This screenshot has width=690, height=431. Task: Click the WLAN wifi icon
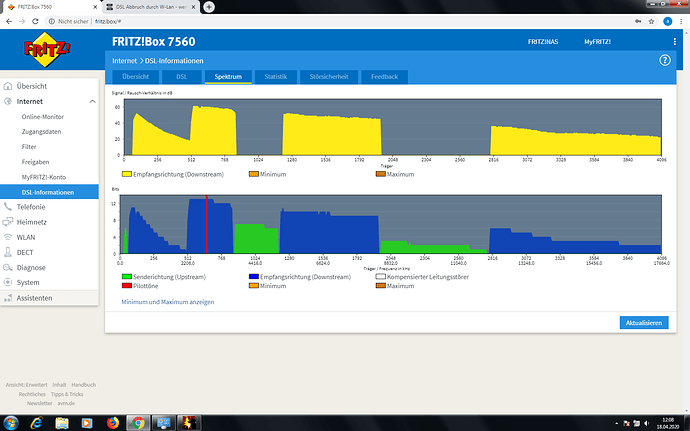pos(7,237)
